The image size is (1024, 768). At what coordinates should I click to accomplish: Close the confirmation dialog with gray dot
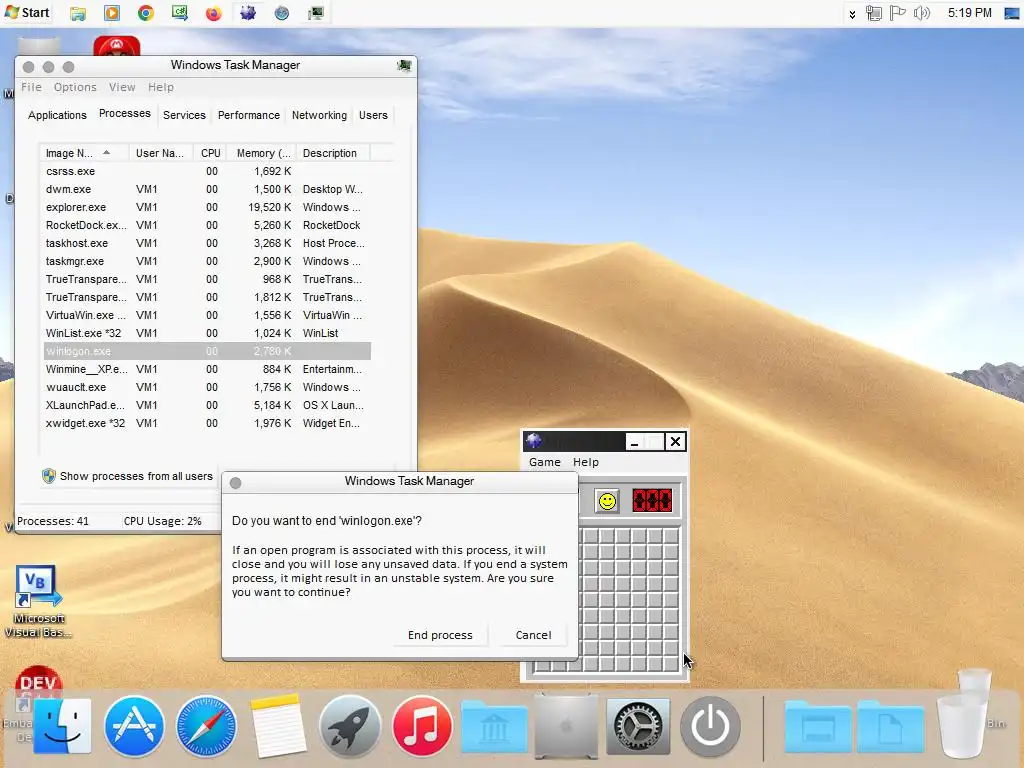[x=236, y=483]
